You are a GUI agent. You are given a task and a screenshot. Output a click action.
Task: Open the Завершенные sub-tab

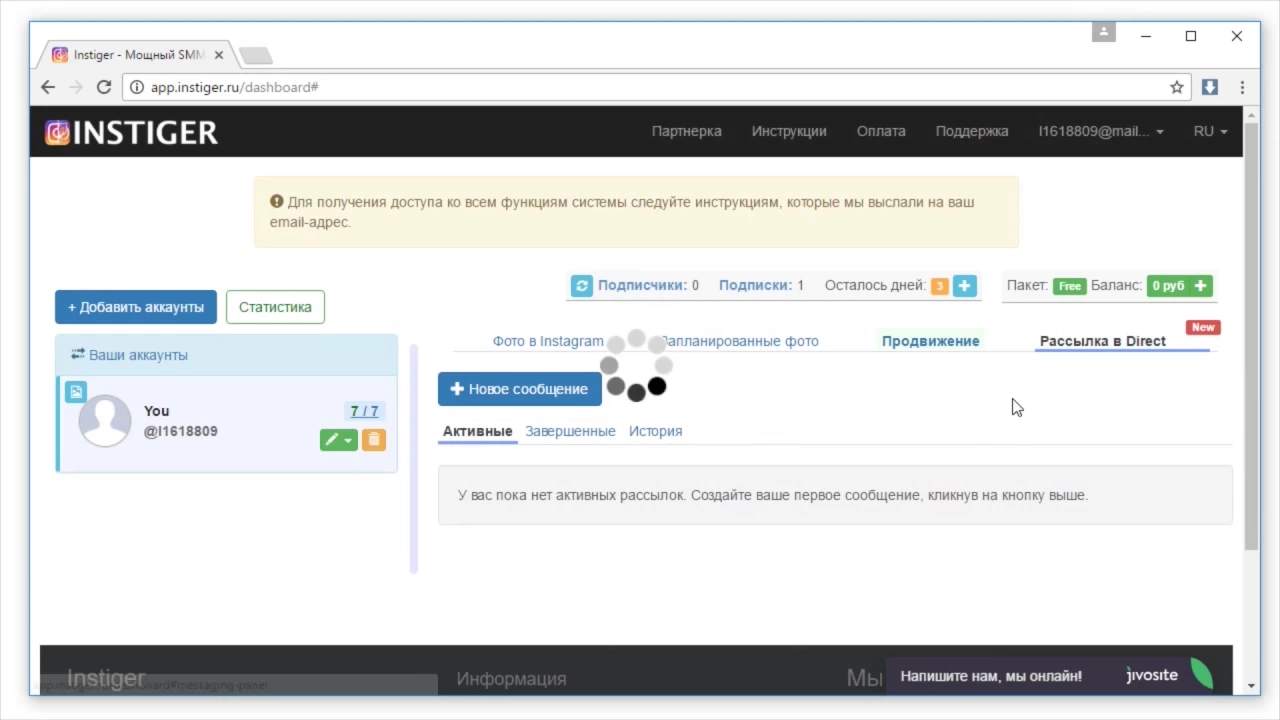570,431
